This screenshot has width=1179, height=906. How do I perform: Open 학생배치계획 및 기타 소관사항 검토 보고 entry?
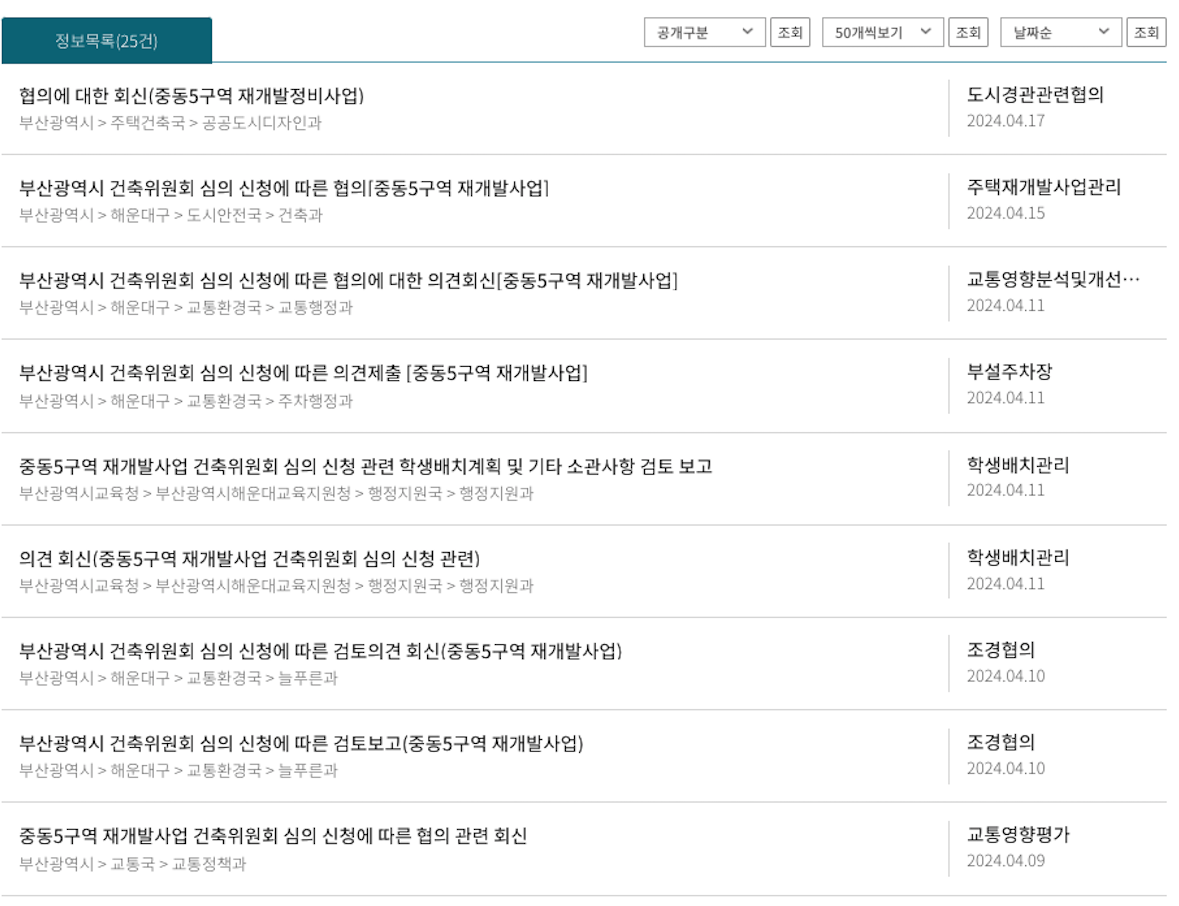(x=365, y=466)
